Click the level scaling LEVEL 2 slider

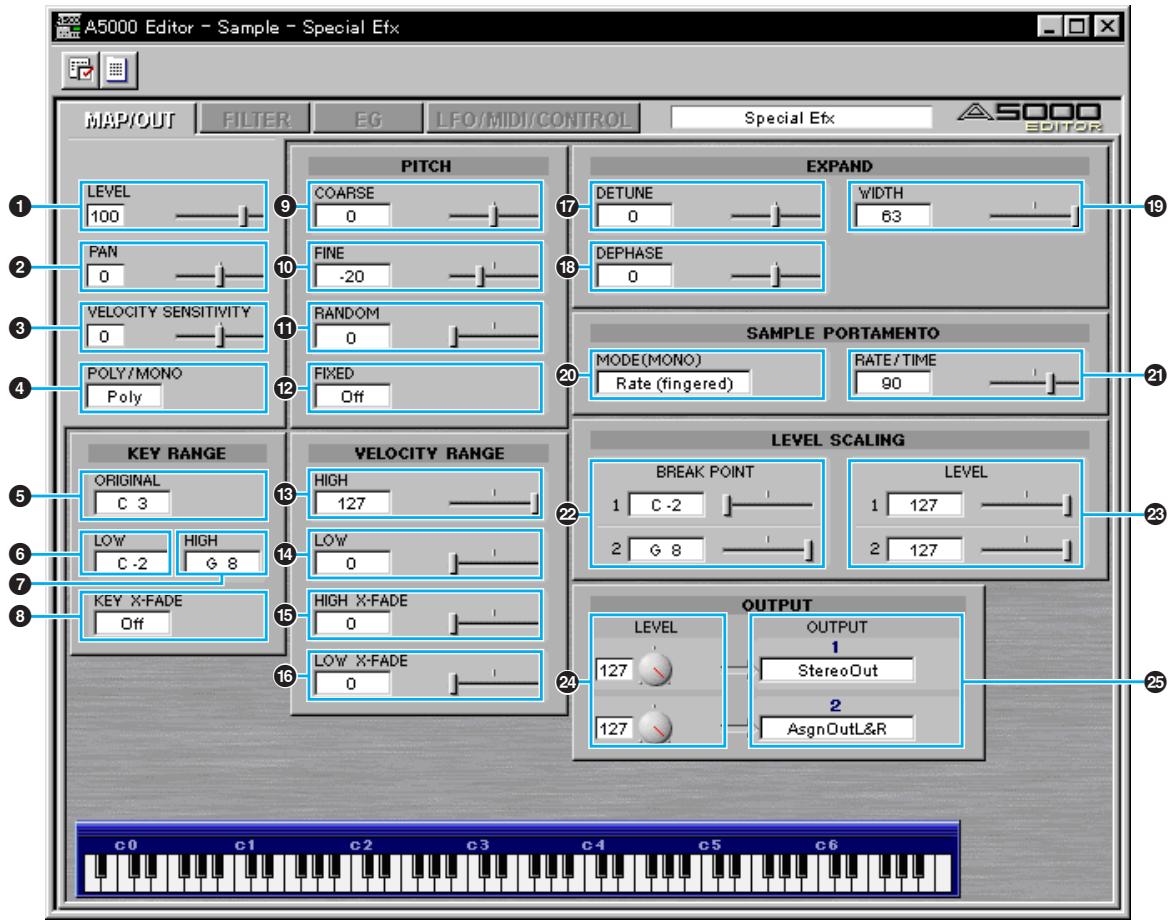[1026, 550]
